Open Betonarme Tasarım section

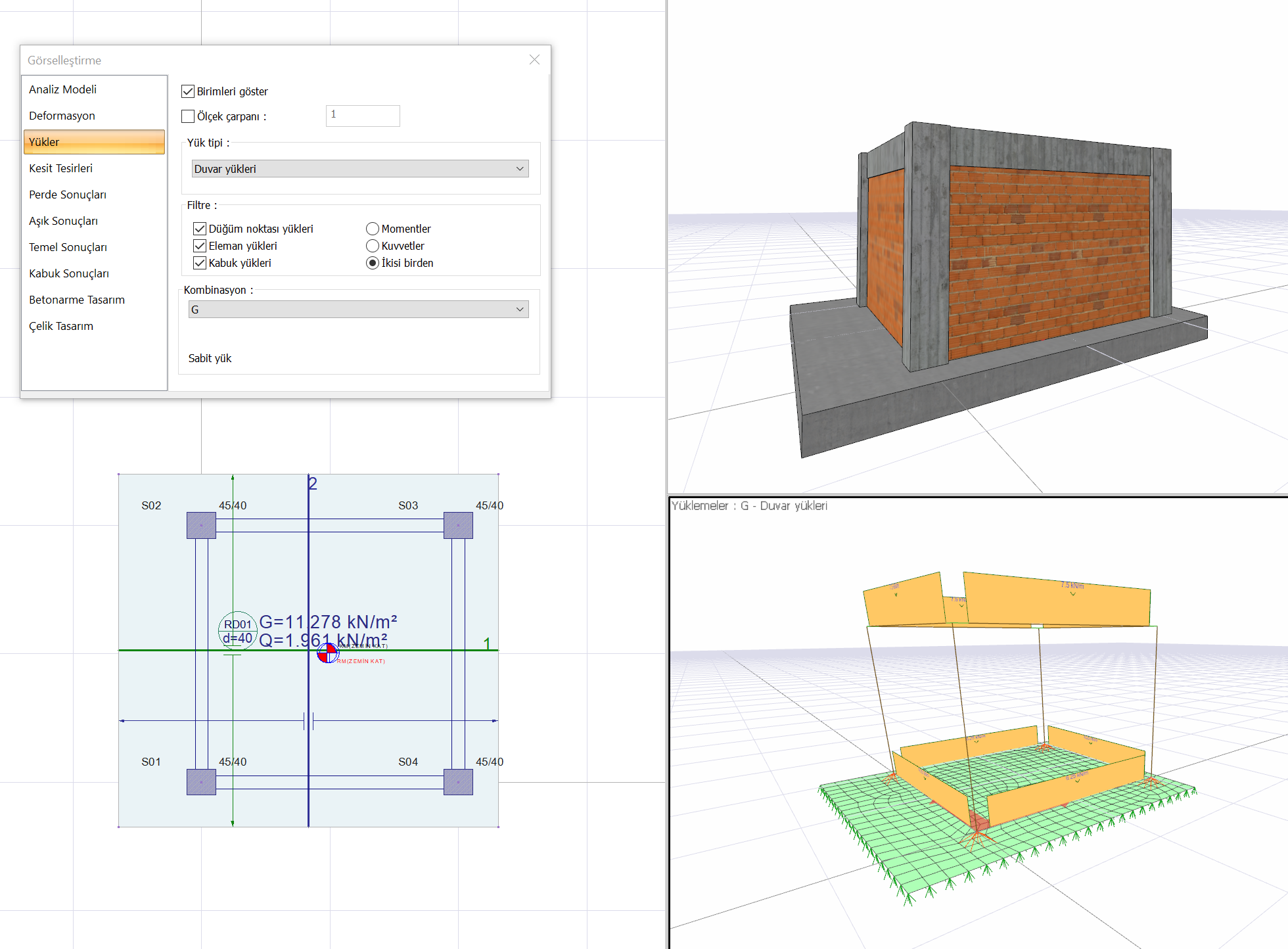point(94,300)
